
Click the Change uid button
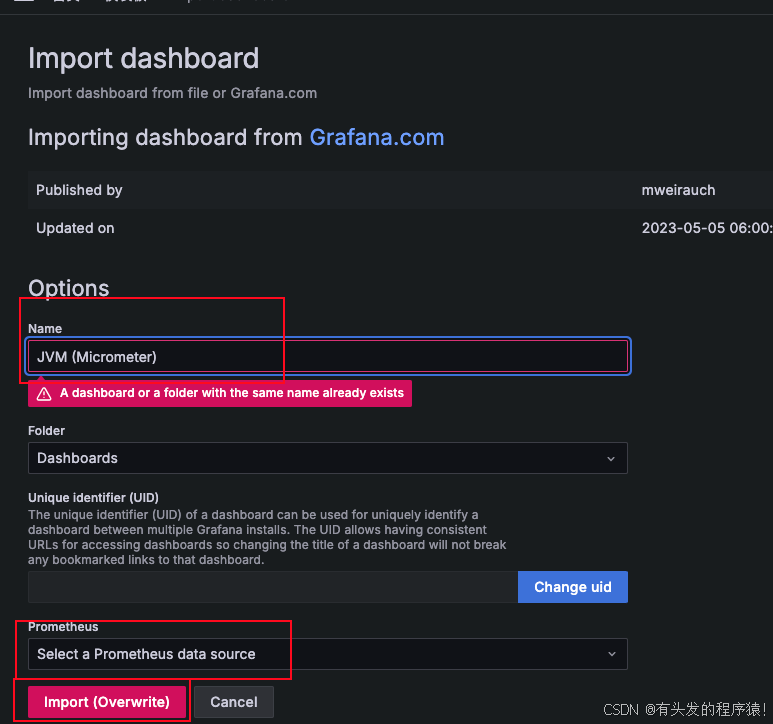[573, 586]
